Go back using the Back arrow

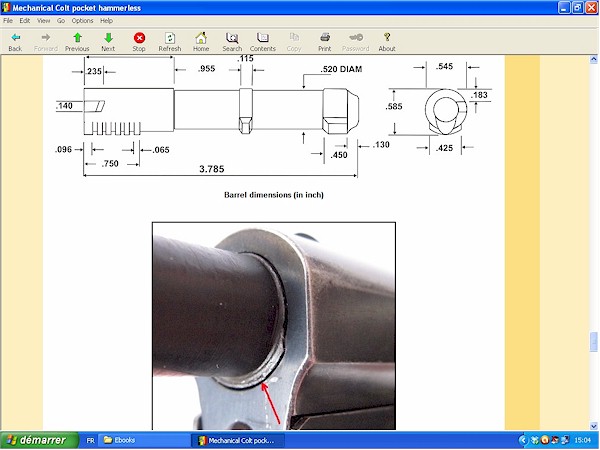[15, 41]
